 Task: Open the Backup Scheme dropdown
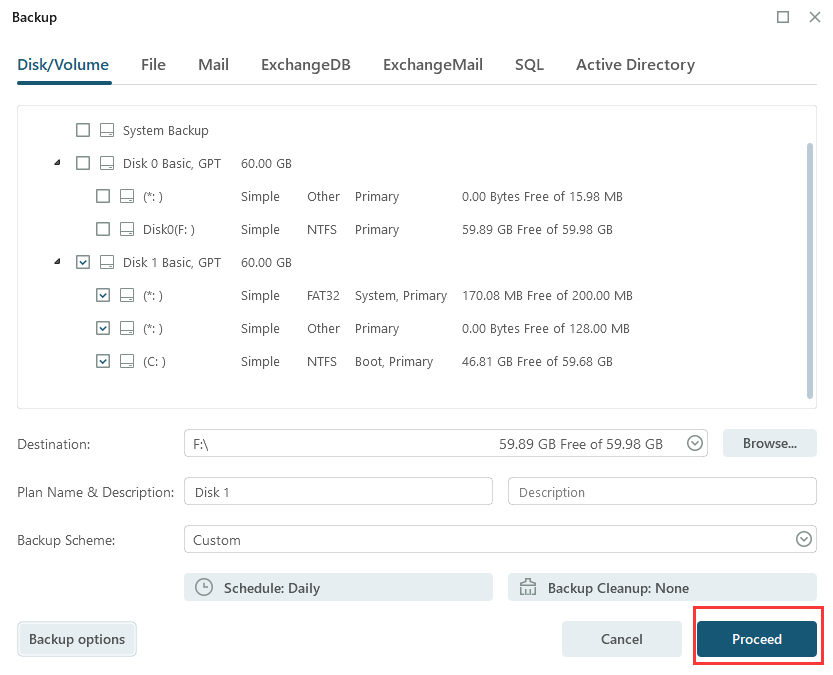(x=803, y=540)
